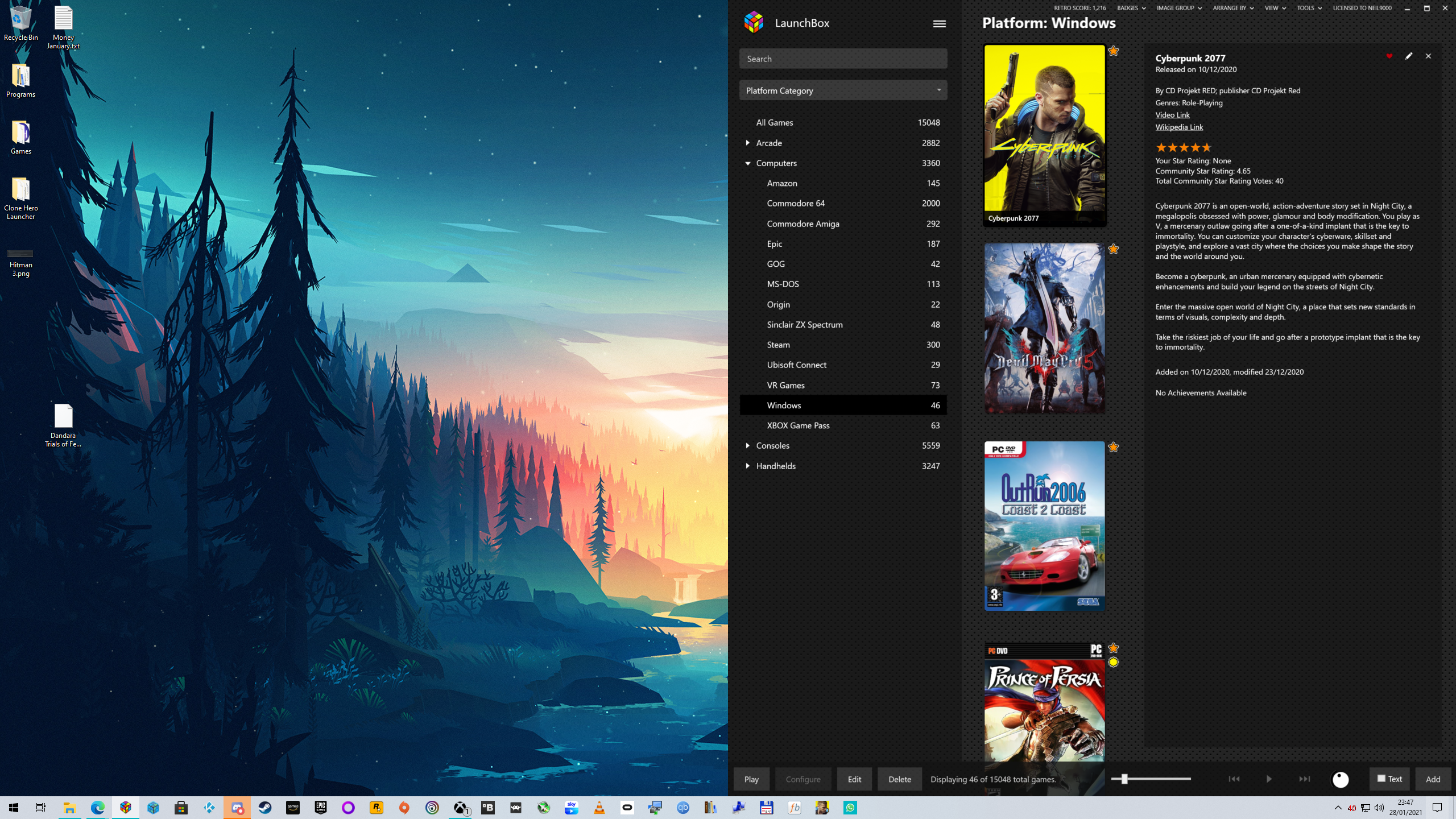This screenshot has height=819, width=1456.
Task: Rate Cyberpunk 2077 with the third star
Action: (x=1184, y=147)
